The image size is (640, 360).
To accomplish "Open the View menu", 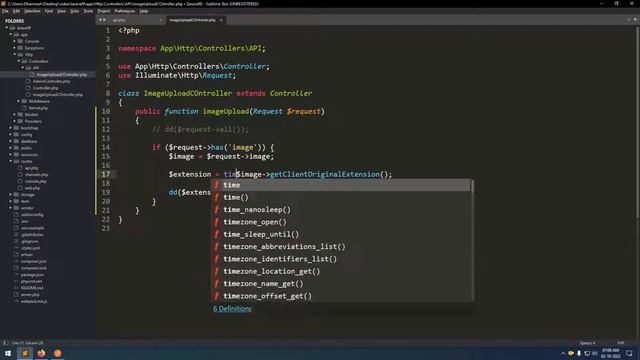I will point(61,11).
